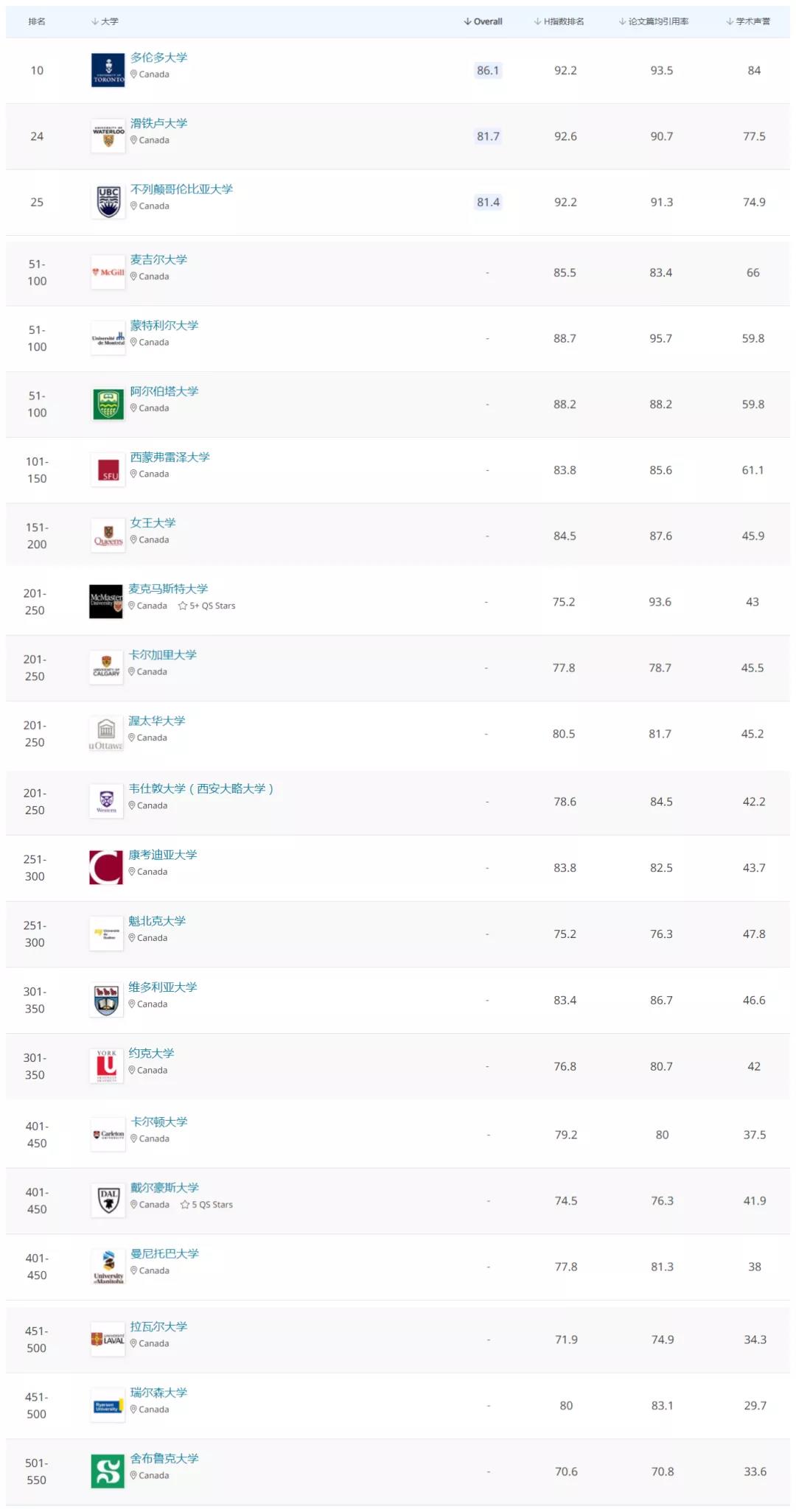This screenshot has width=796, height=1512.
Task: Sort by the 学术声誉 column
Action: [749, 21]
